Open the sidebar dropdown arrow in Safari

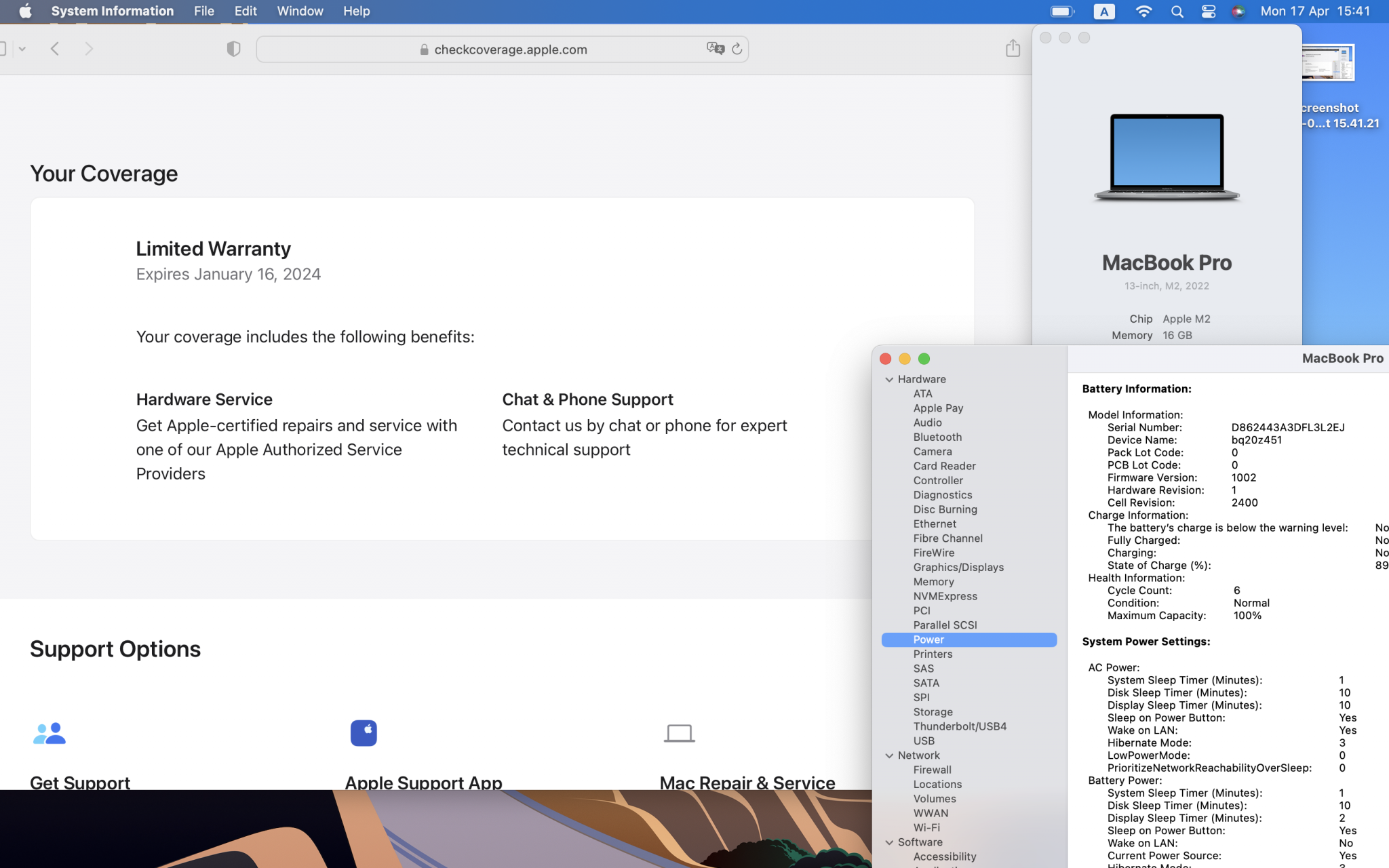(x=22, y=49)
